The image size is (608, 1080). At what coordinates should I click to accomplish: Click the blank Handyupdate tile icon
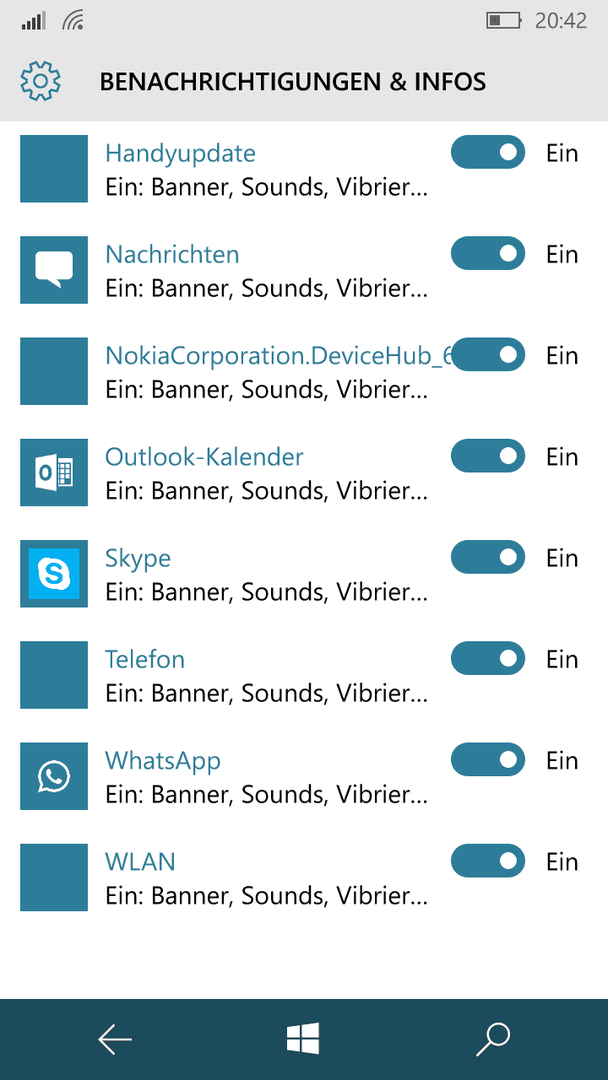click(x=54, y=168)
